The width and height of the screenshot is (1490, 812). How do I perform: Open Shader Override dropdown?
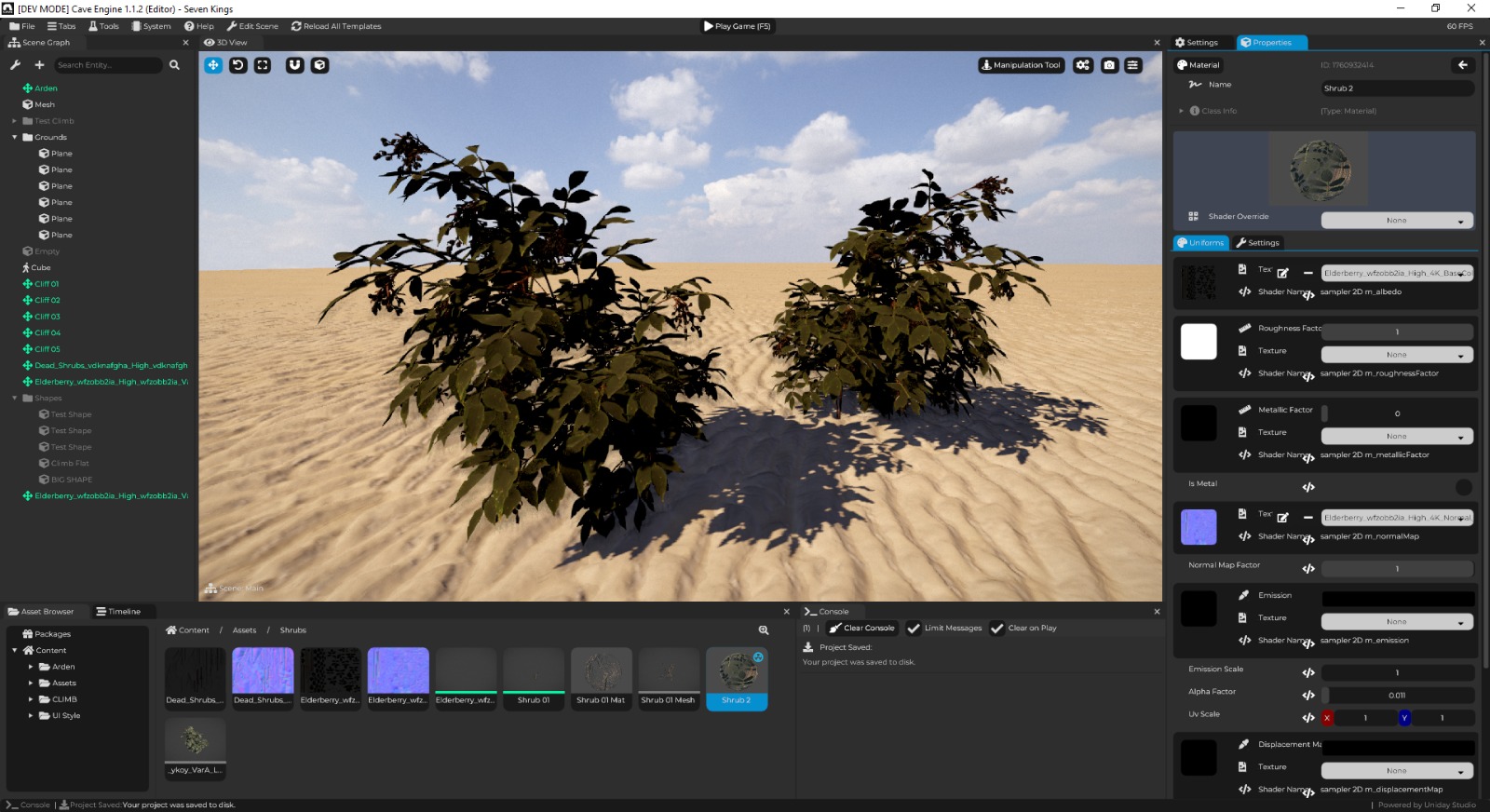[x=1397, y=221]
